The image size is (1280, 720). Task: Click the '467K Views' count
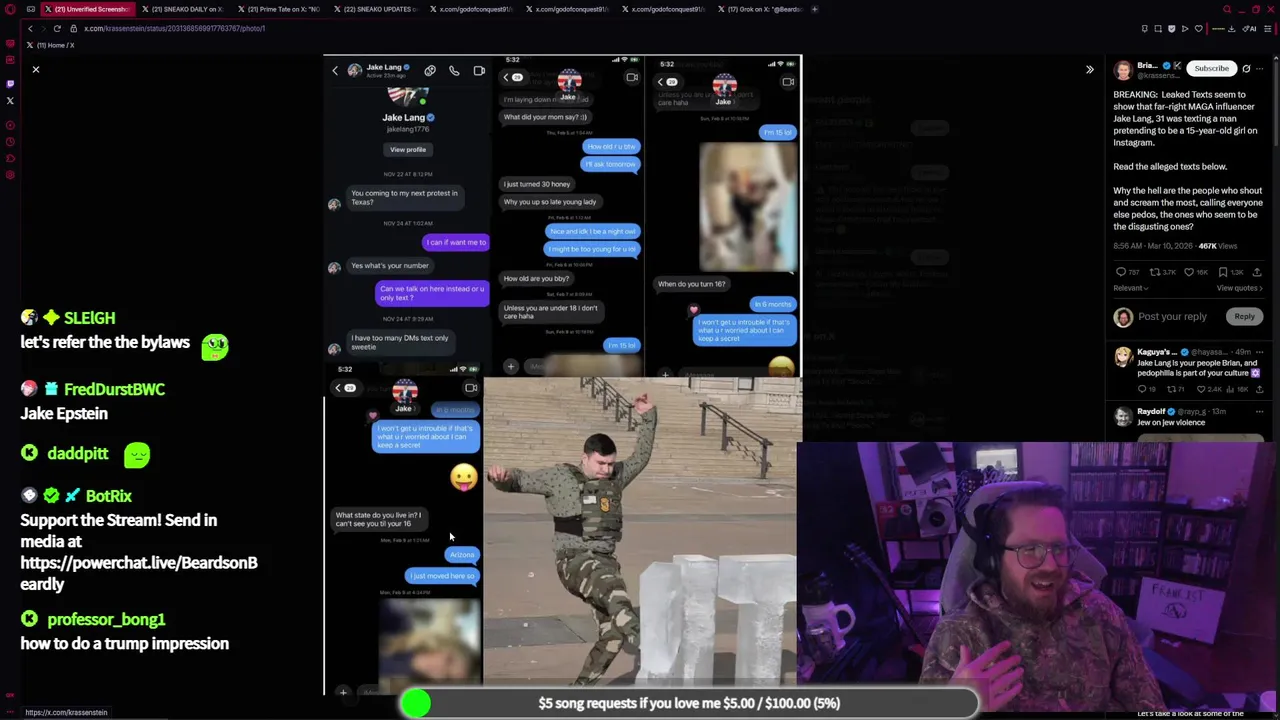coord(1218,246)
